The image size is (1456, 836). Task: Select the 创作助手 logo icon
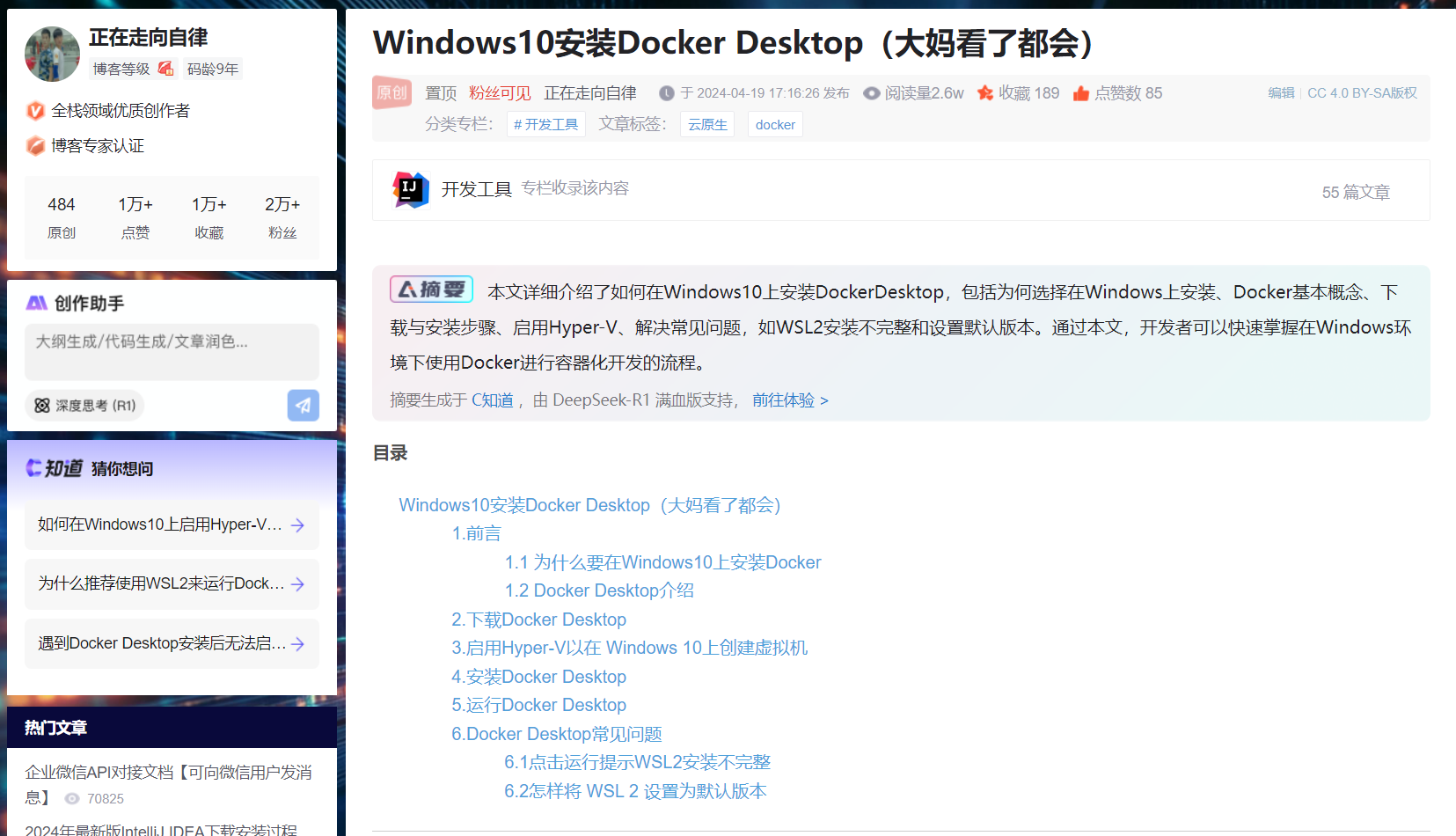click(37, 304)
